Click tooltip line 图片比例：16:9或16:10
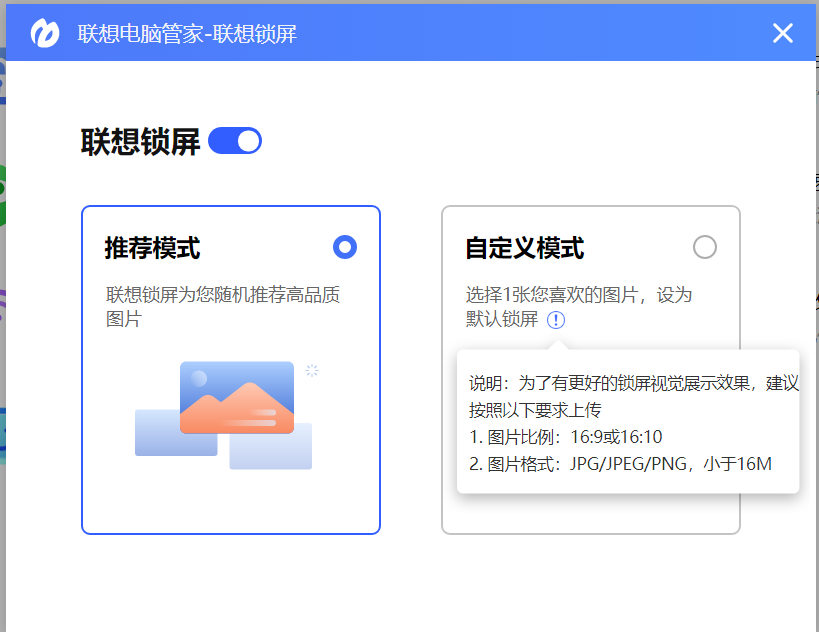 click(x=566, y=437)
